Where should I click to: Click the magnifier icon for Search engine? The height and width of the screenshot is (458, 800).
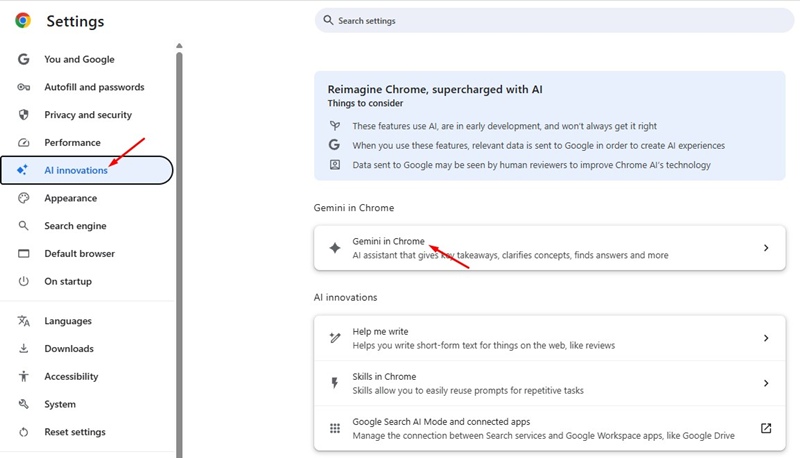(x=23, y=225)
